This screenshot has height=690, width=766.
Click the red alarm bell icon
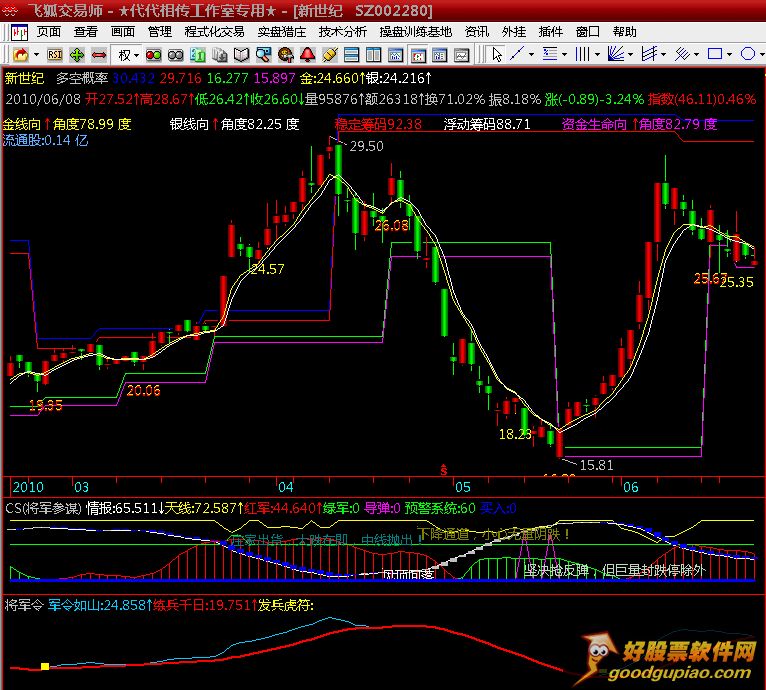[306, 54]
